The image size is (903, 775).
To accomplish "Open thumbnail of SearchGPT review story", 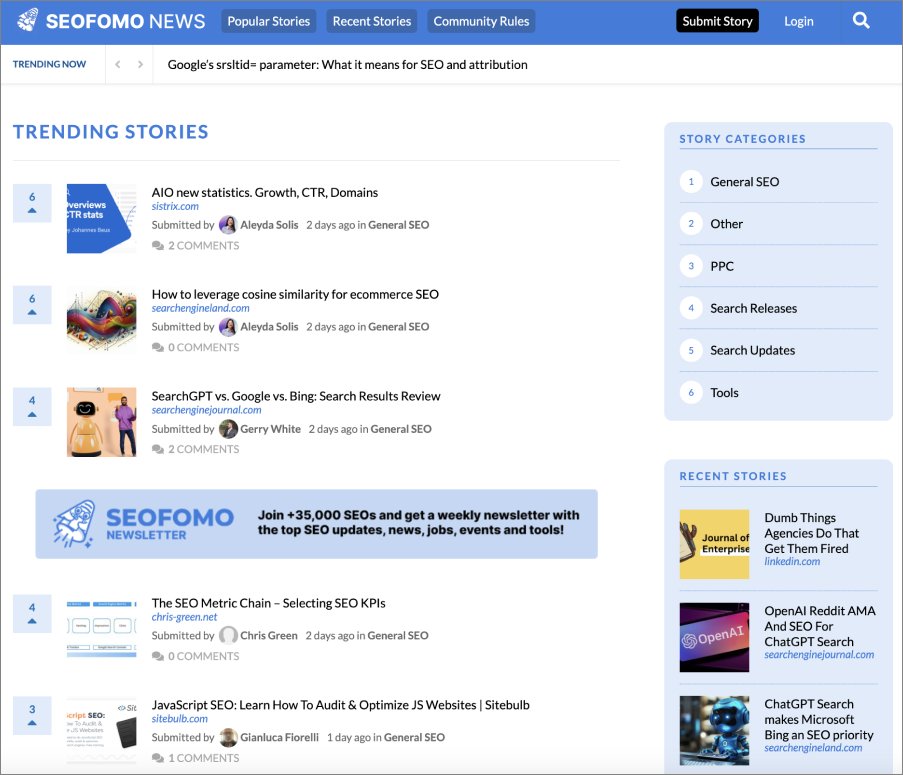I will pyautogui.click(x=101, y=422).
